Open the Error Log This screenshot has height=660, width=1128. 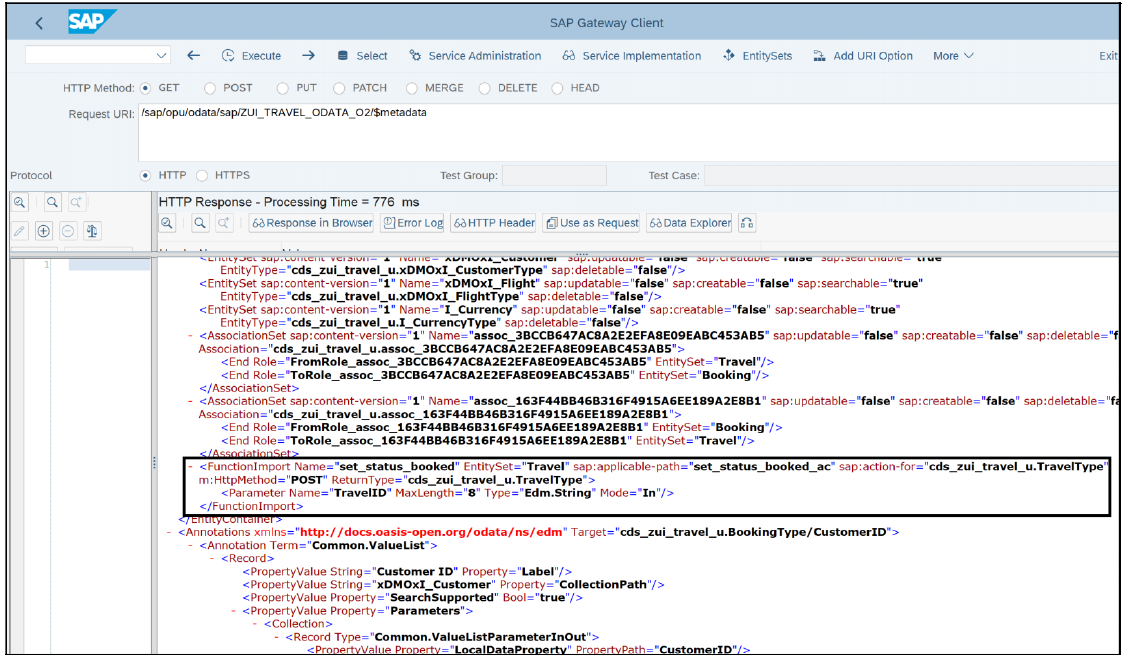(x=412, y=222)
